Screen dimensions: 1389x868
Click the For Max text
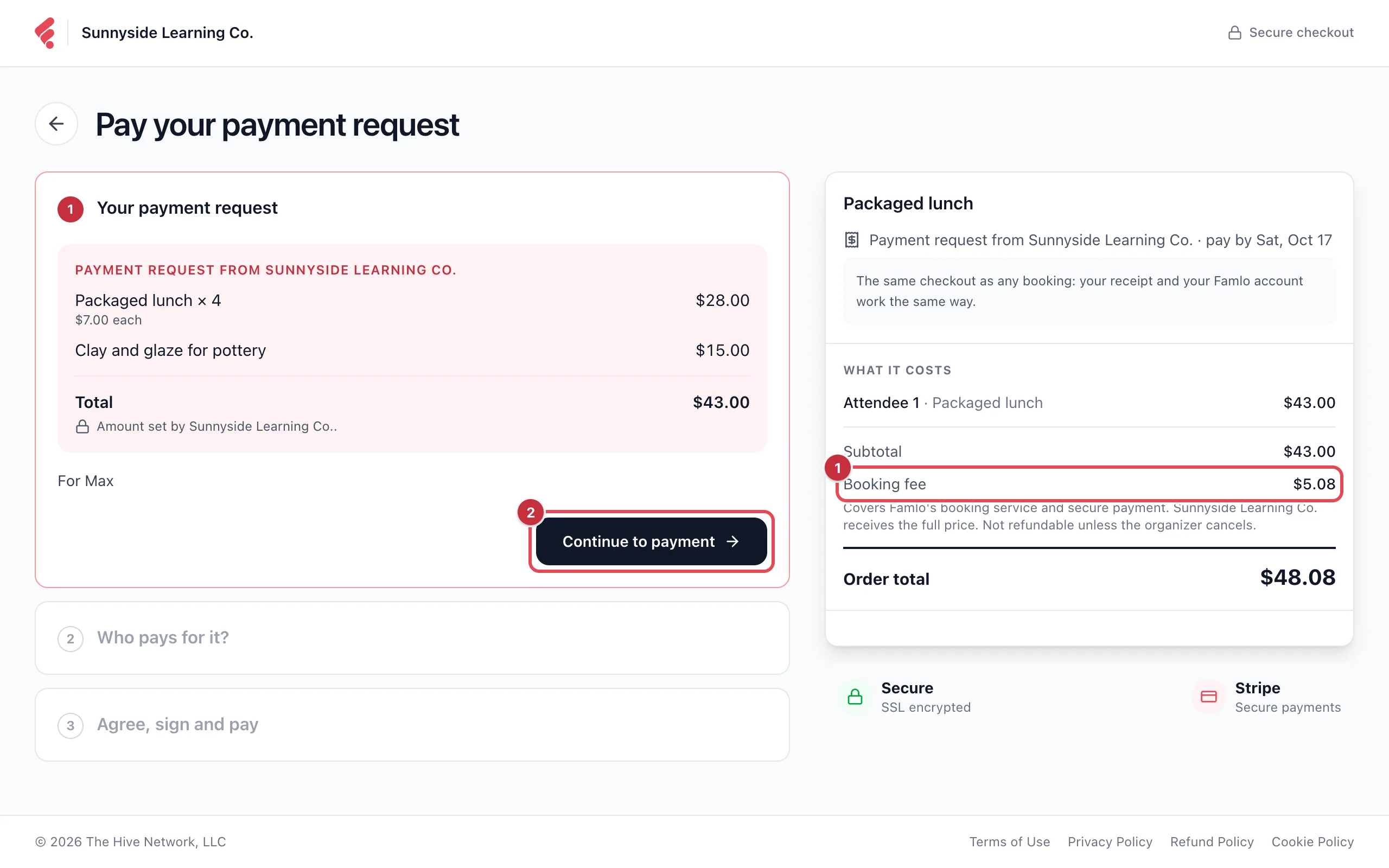coord(86,481)
